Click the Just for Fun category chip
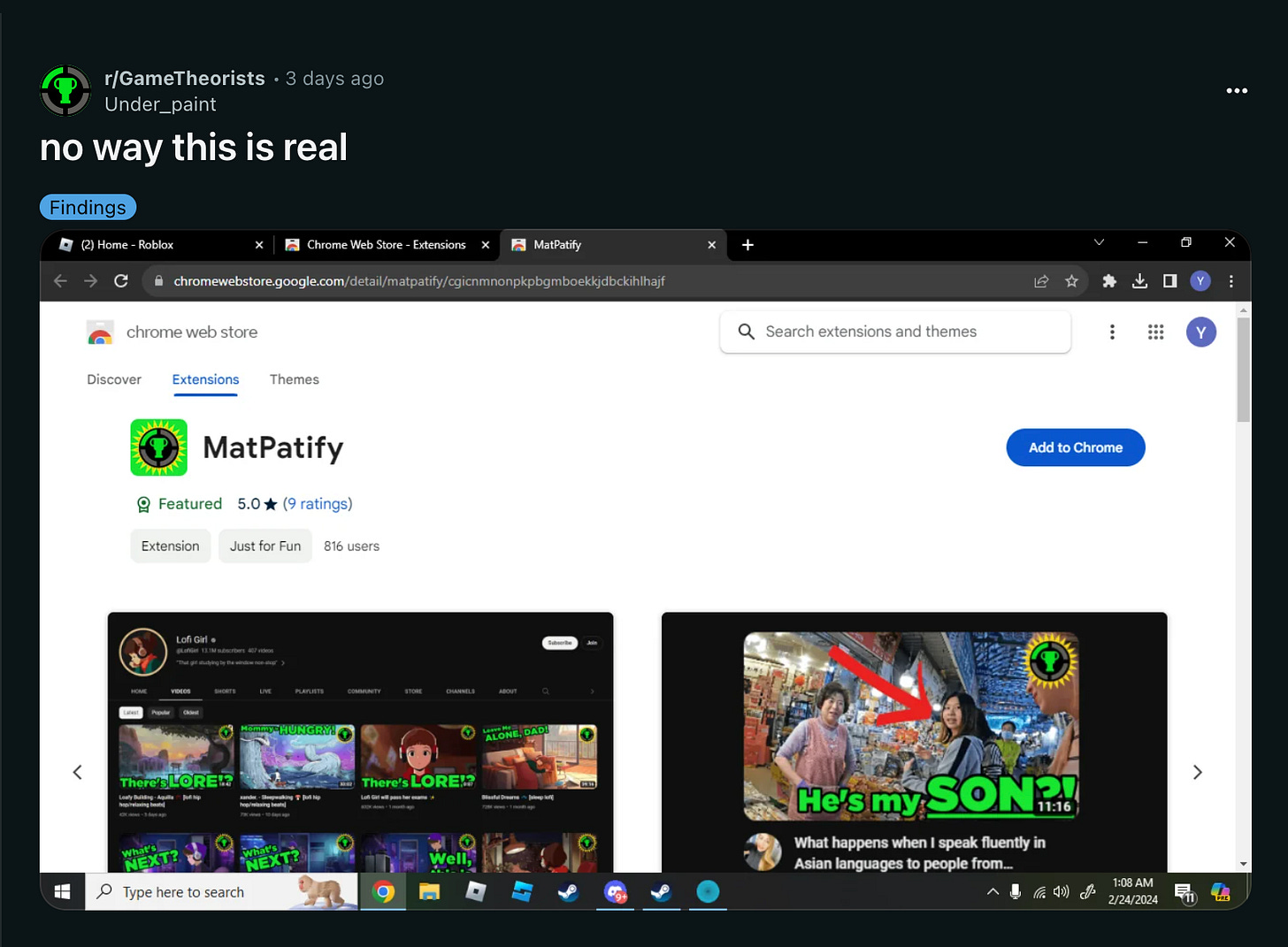 [x=265, y=546]
